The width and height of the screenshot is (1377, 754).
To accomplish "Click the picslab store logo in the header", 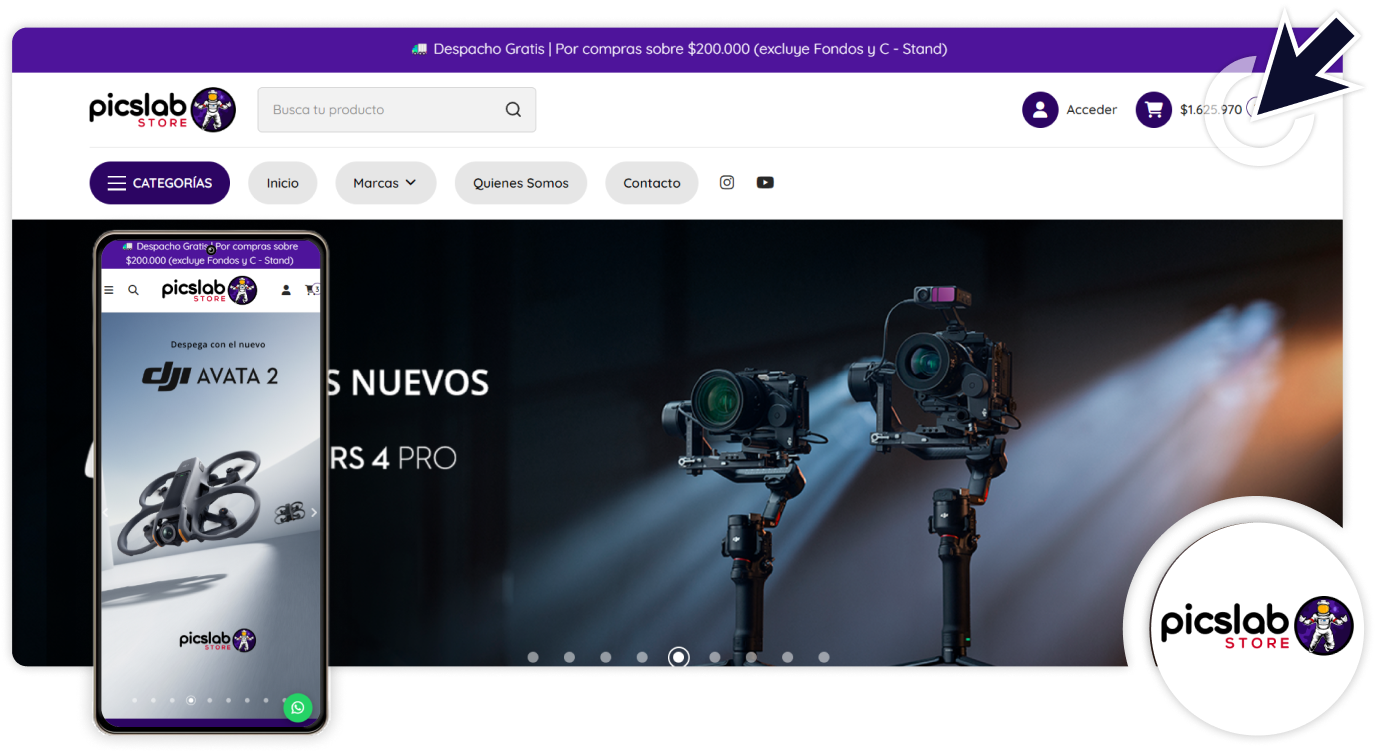I will (162, 110).
